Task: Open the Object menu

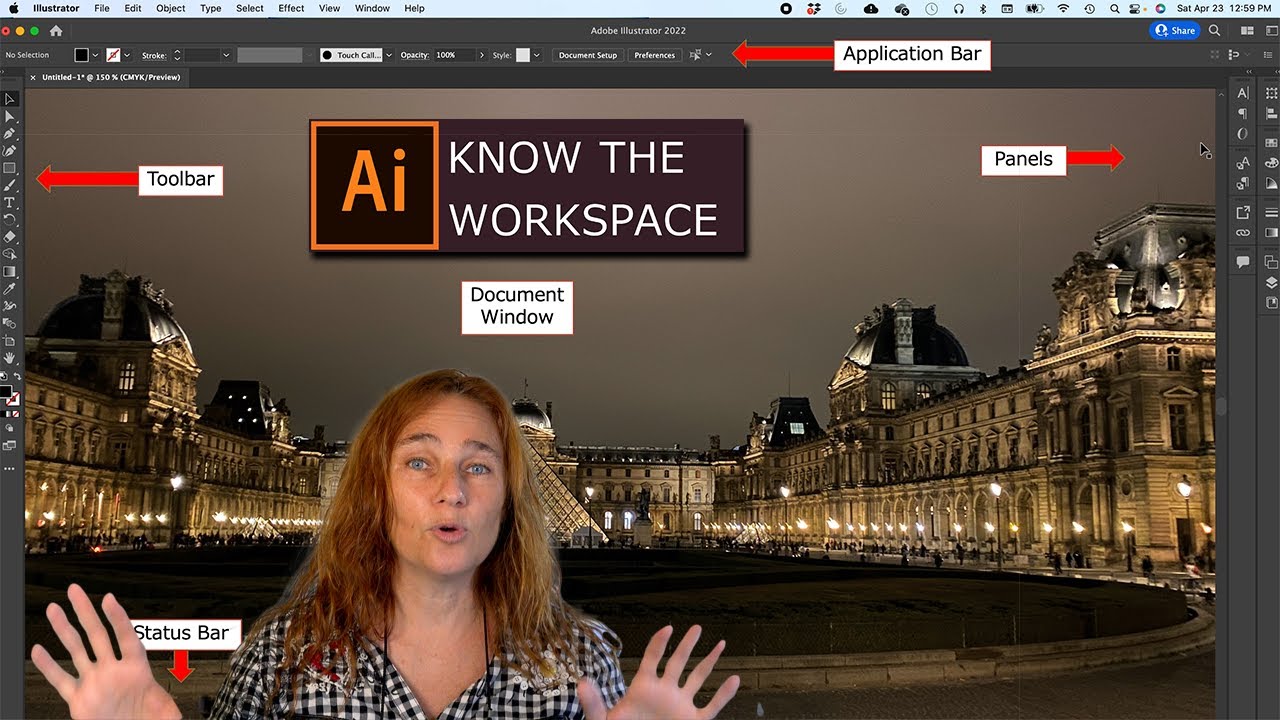Action: (x=171, y=8)
